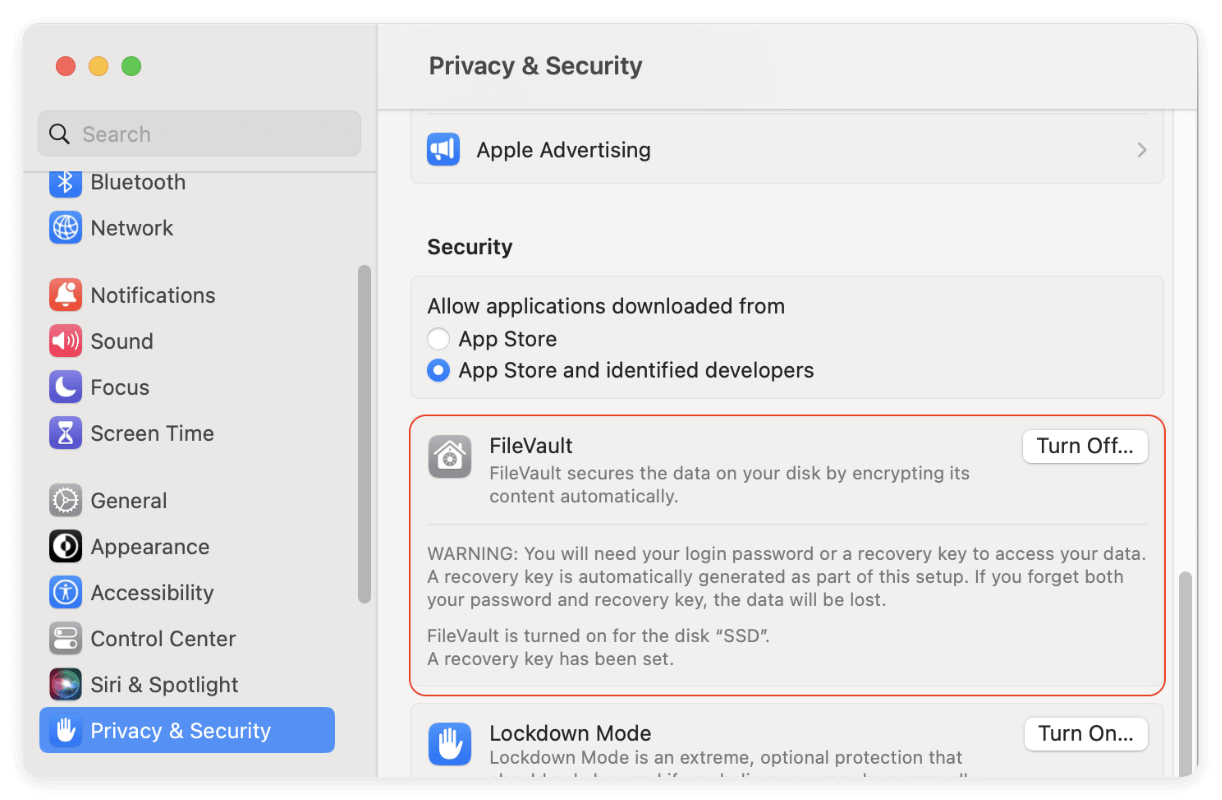This screenshot has height=800, width=1222.
Task: Click the Lockdown Mode hand icon
Action: [x=449, y=744]
